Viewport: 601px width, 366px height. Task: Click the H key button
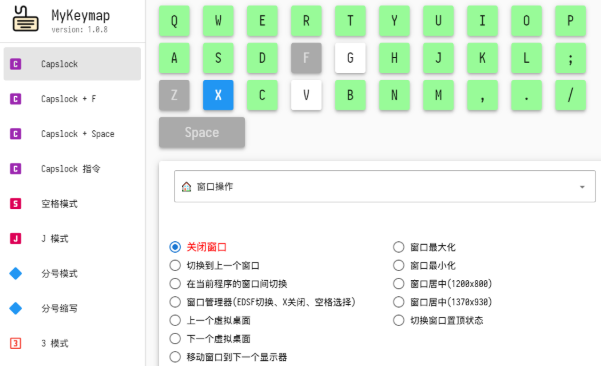(x=394, y=58)
